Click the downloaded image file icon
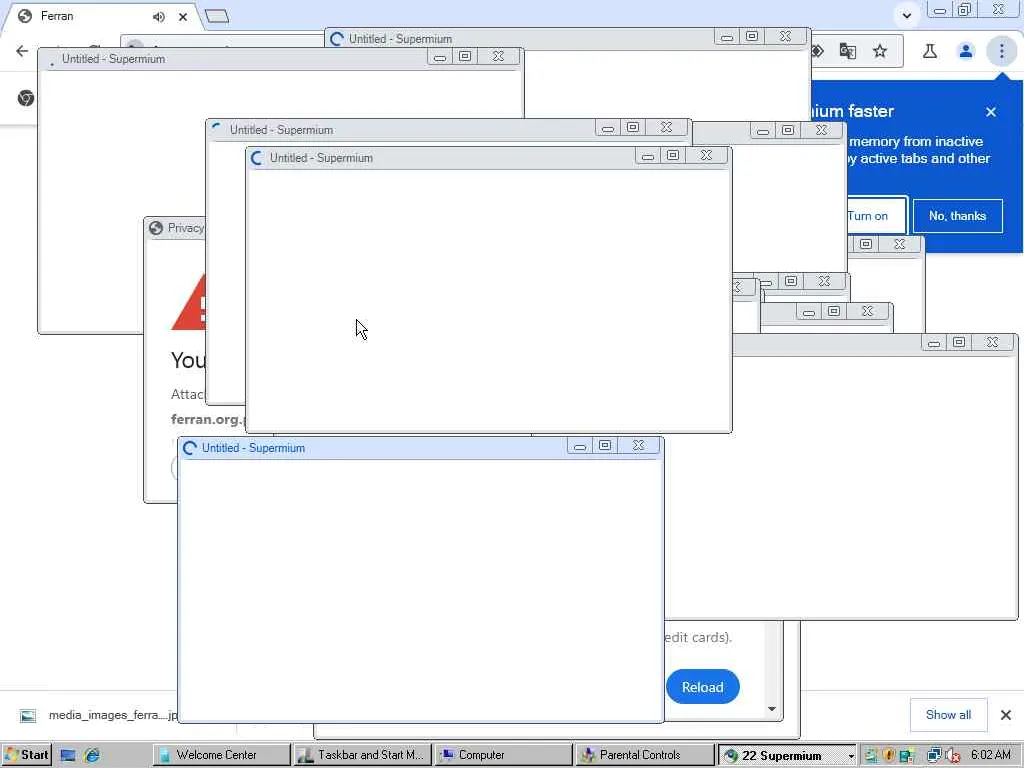Screen dimensions: 1024x768 (x=28, y=716)
